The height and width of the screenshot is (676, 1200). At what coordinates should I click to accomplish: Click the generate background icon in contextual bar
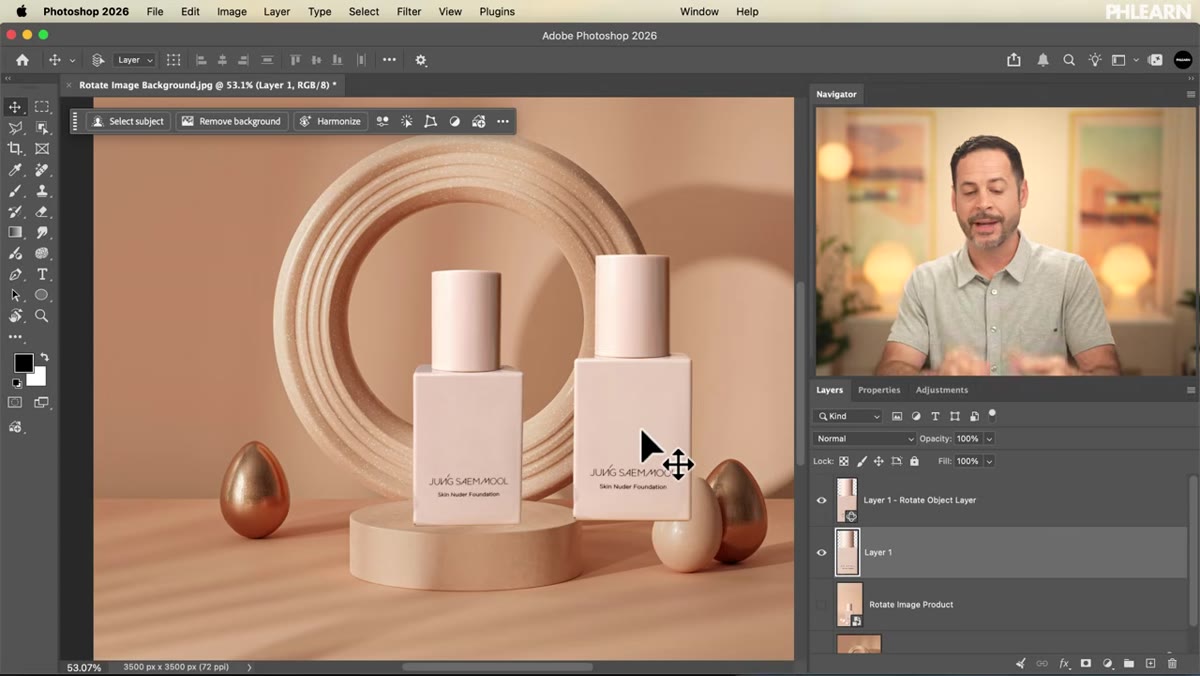point(479,121)
